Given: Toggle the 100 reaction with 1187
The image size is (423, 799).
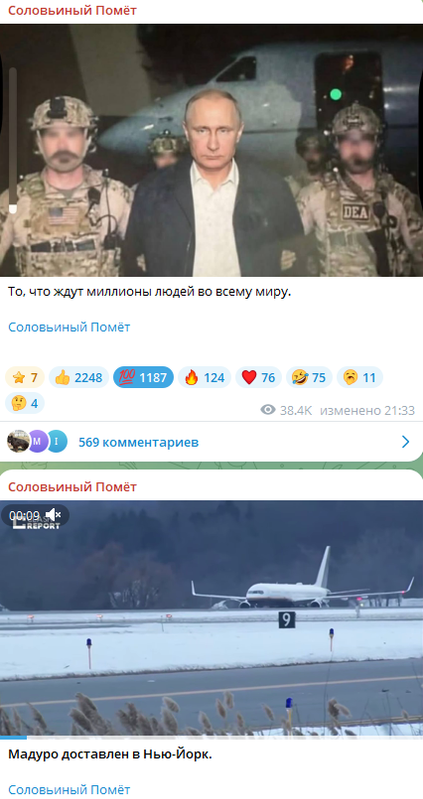Looking at the screenshot, I should pyautogui.click(x=143, y=378).
